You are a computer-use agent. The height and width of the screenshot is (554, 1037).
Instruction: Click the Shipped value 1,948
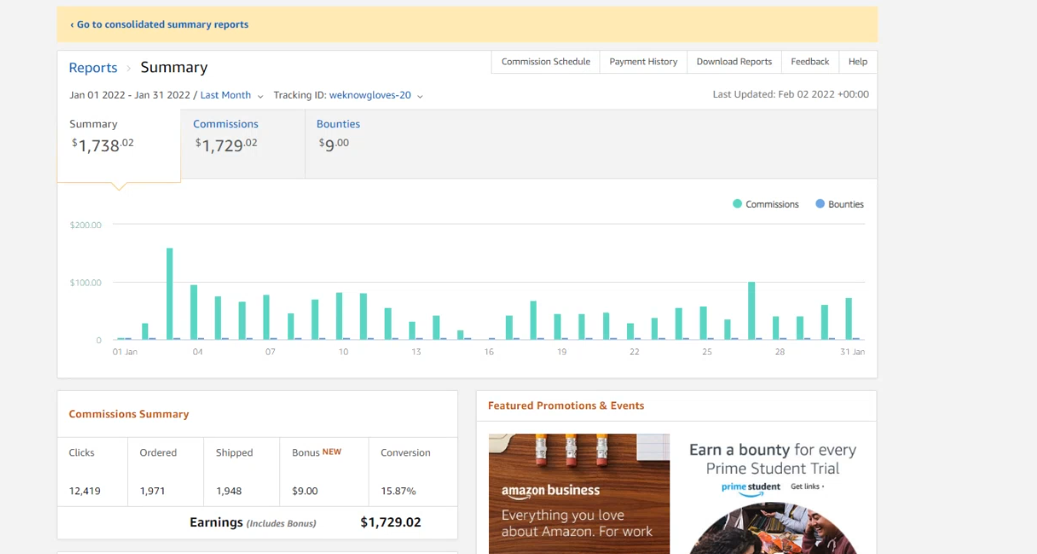pyautogui.click(x=229, y=491)
